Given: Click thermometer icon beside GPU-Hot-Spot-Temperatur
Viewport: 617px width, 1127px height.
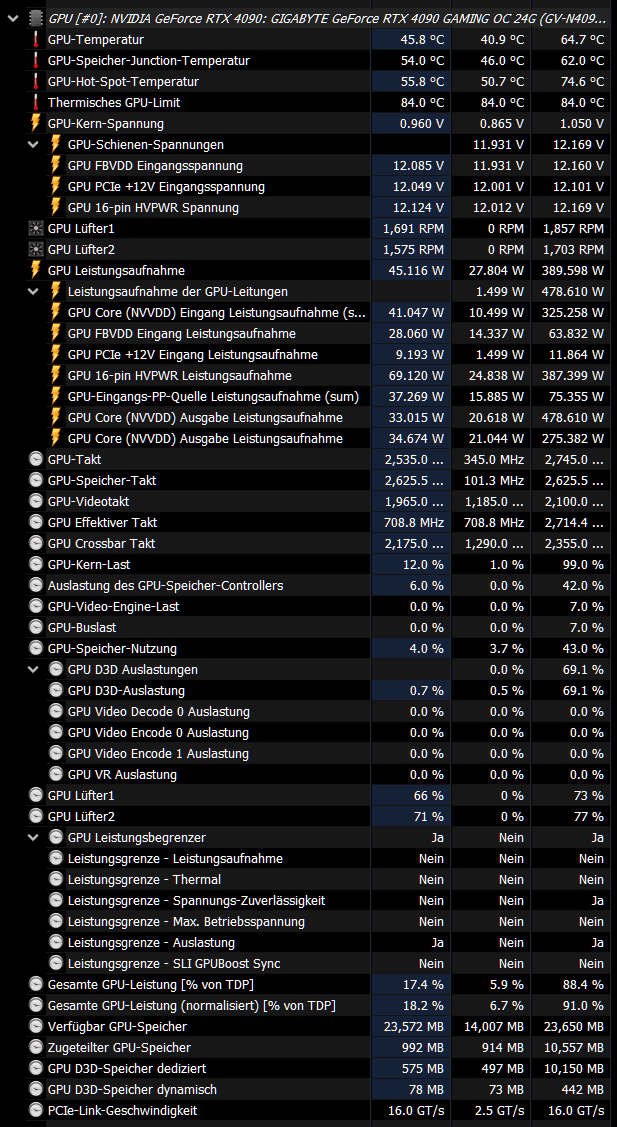Looking at the screenshot, I should point(35,81).
